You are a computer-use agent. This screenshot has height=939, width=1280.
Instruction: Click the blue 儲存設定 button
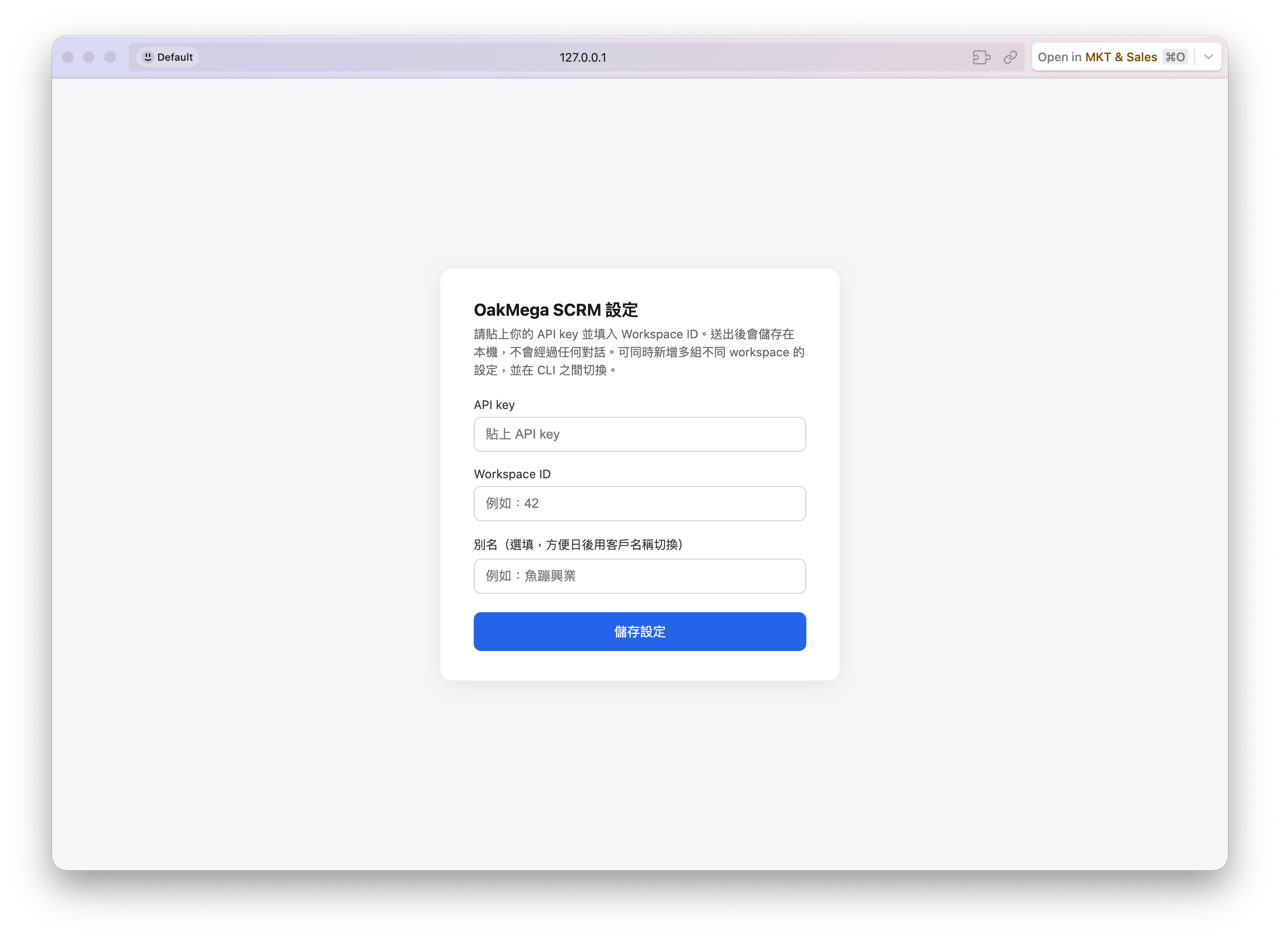point(640,632)
